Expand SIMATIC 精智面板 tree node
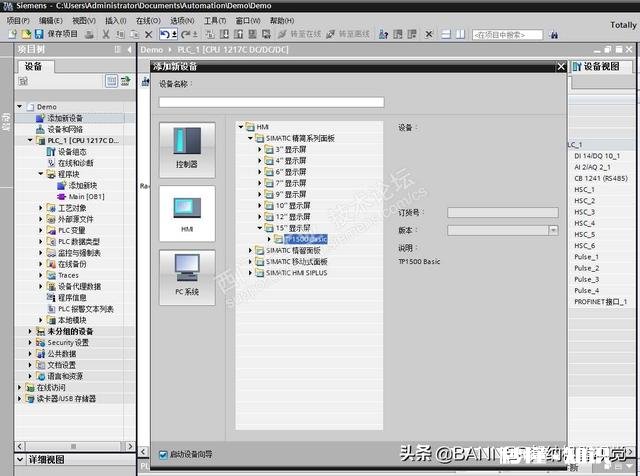This screenshot has width=640, height=476. [249, 250]
